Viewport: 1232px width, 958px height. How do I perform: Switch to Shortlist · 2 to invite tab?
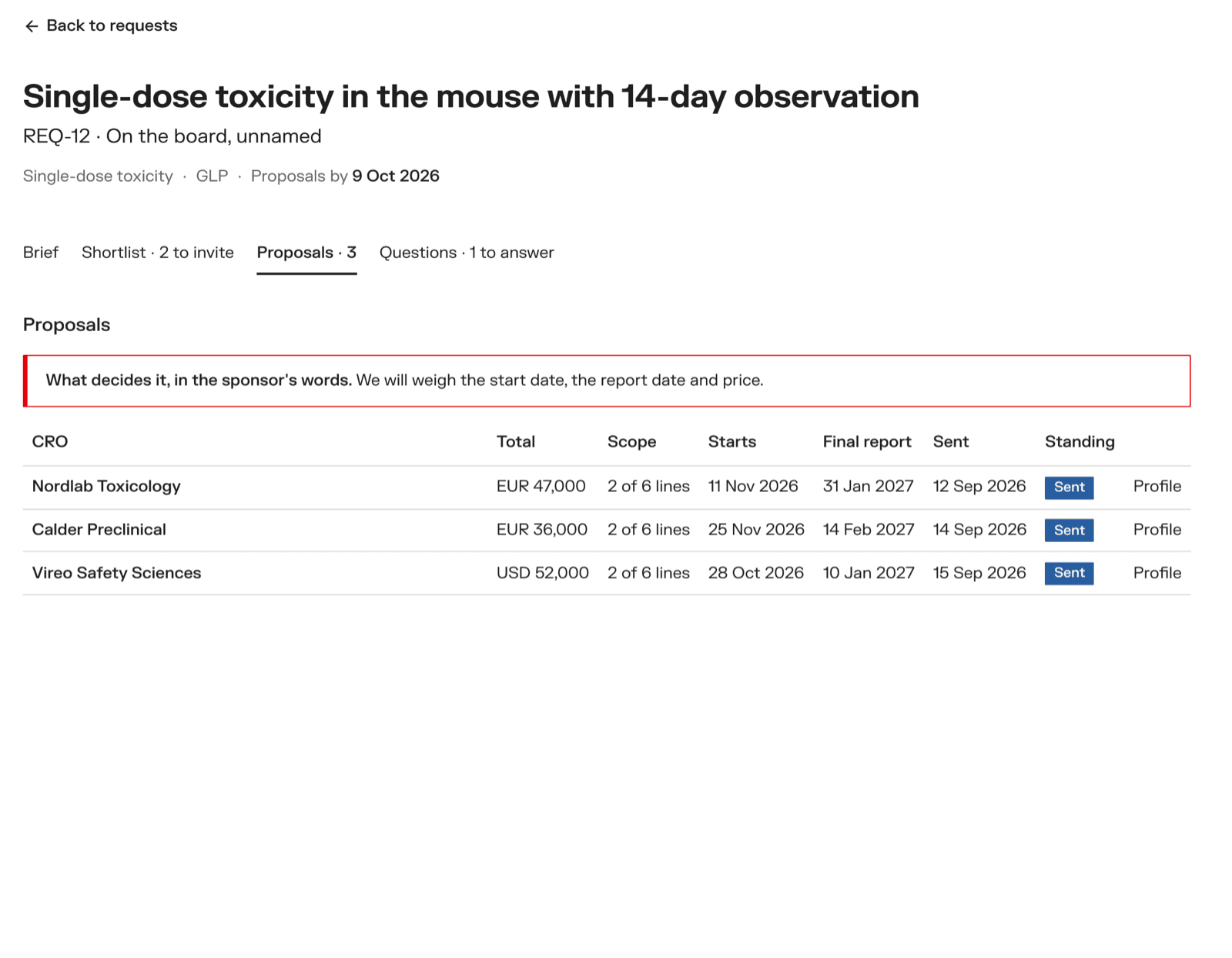click(x=158, y=253)
